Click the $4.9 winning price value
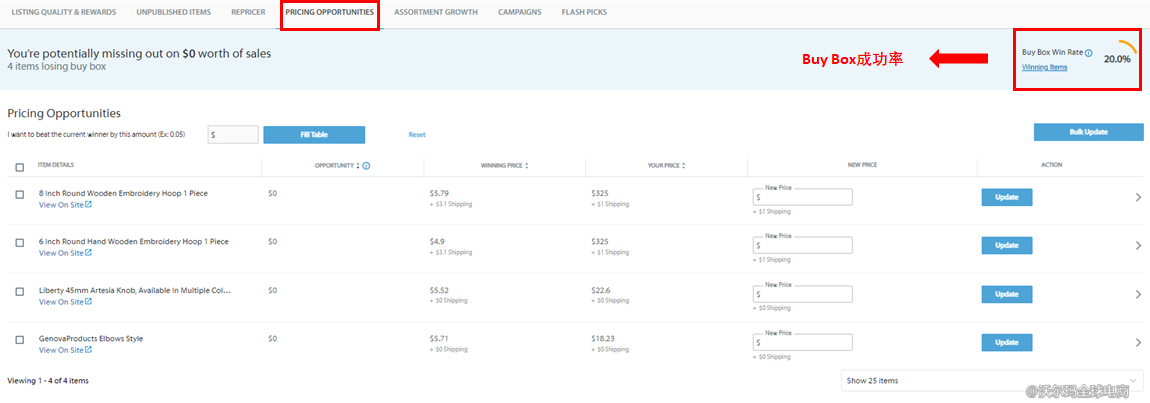This screenshot has height=403, width=1150. 437,242
